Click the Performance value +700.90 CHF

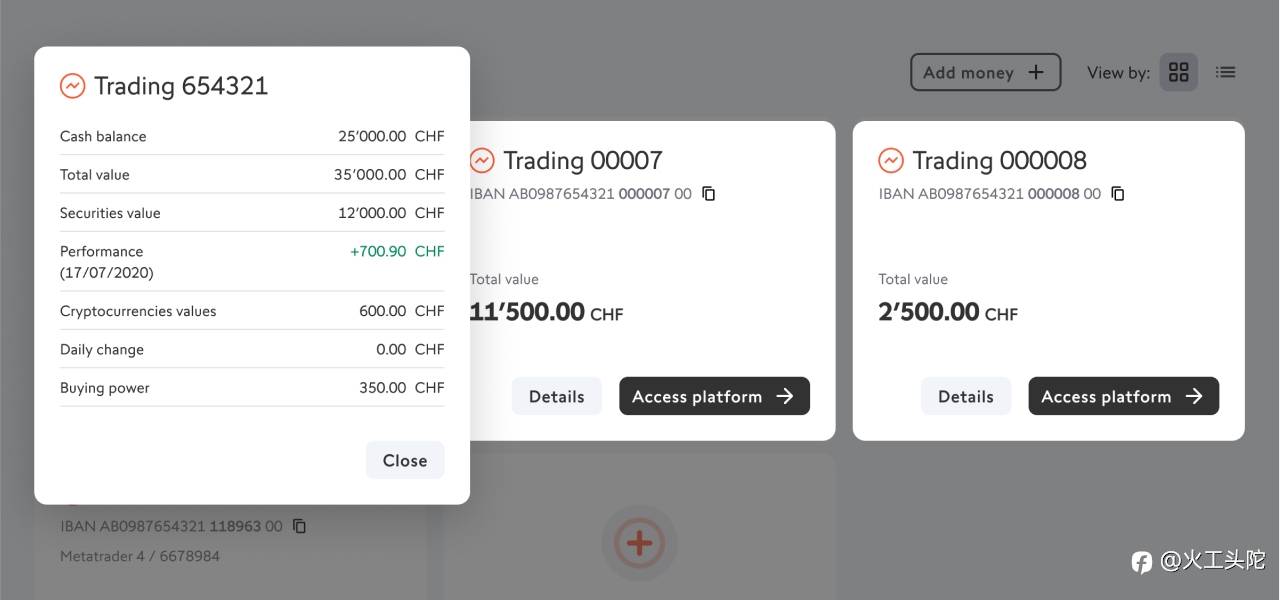(397, 251)
